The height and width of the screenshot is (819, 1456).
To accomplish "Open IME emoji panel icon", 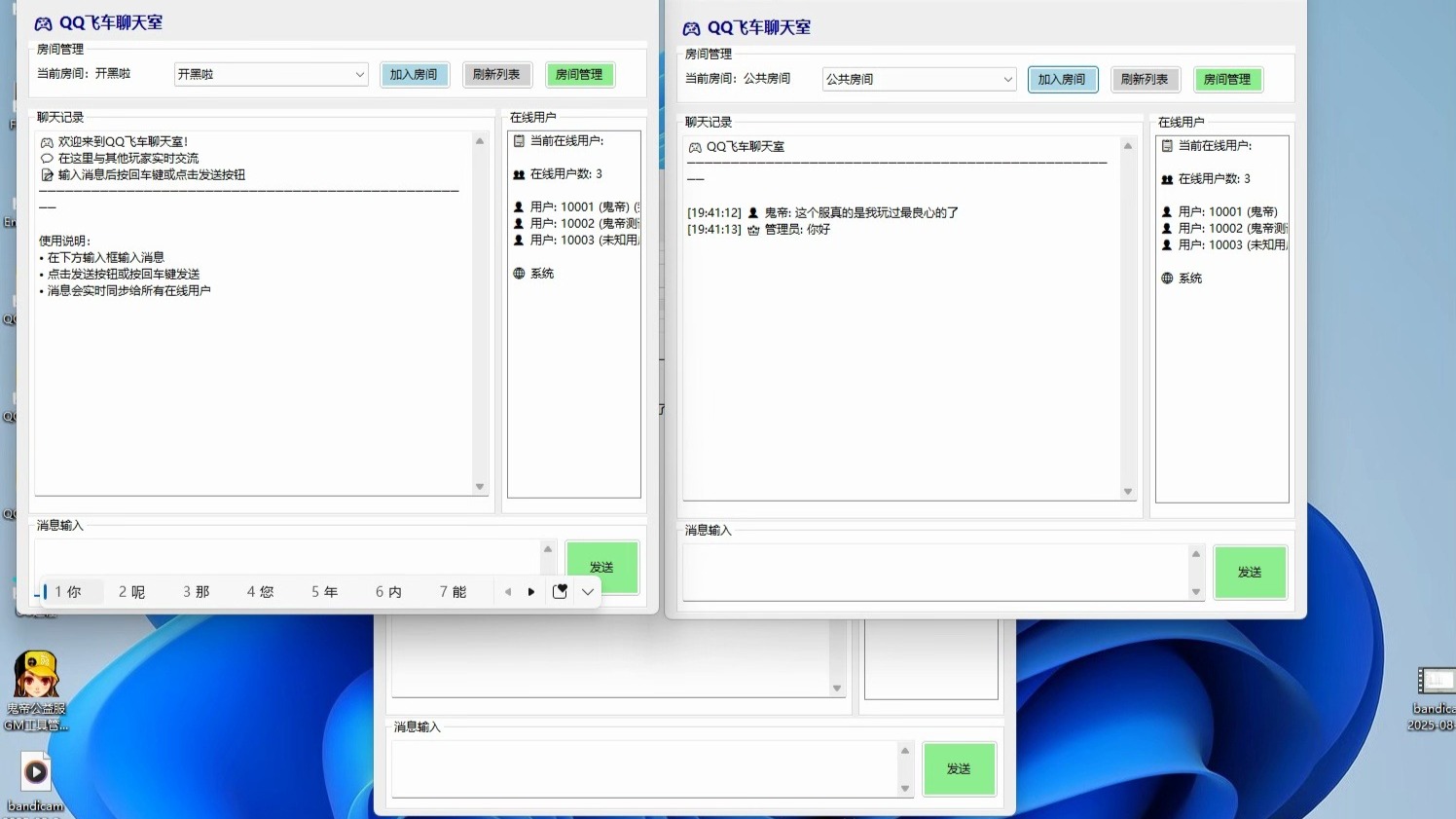I will [x=561, y=592].
